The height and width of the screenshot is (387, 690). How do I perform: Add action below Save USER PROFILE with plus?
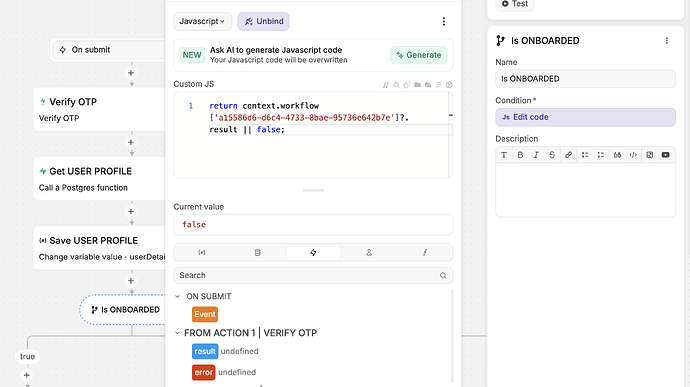(131, 281)
